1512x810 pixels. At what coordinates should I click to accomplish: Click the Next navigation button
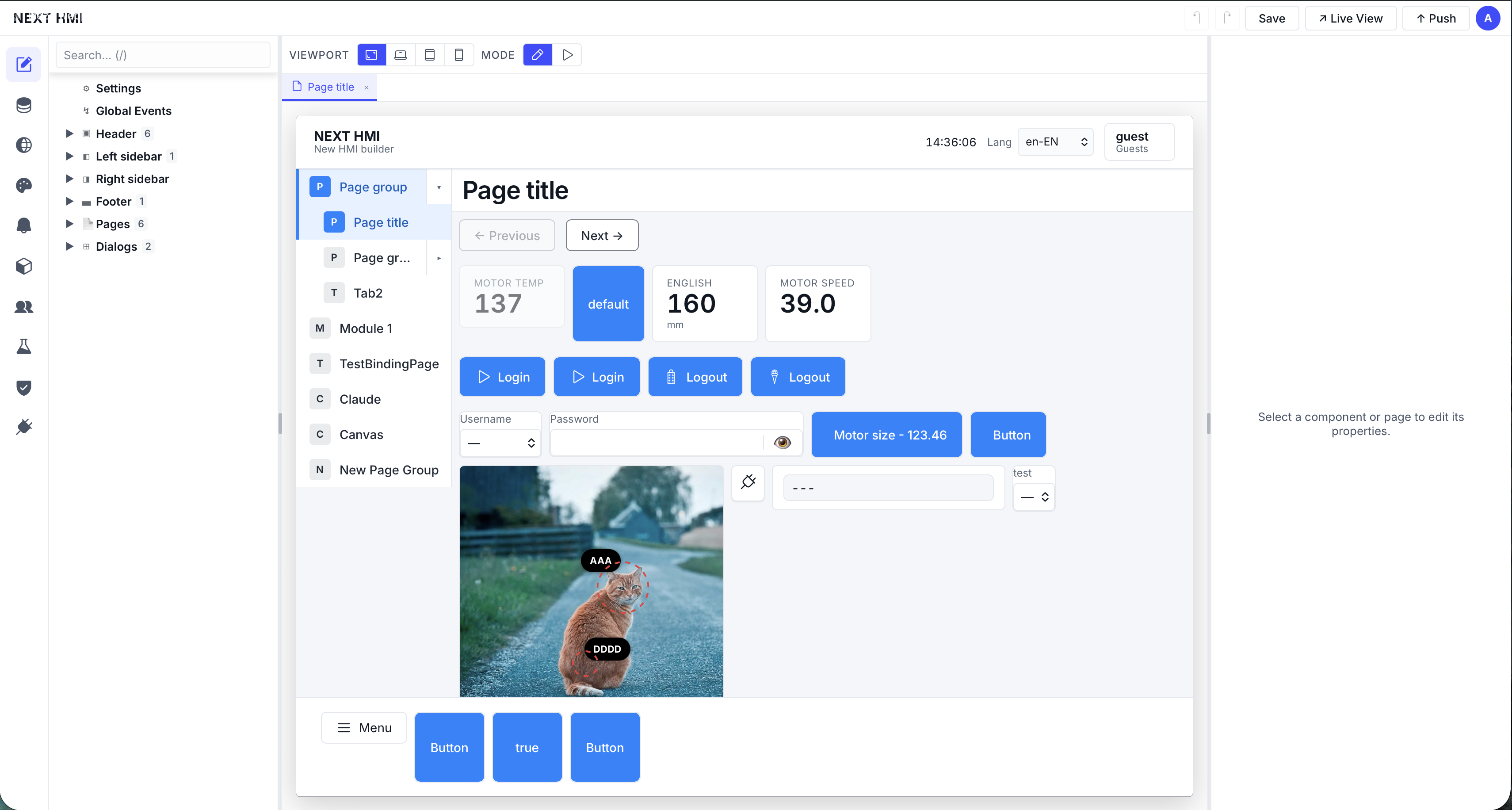[602, 235]
